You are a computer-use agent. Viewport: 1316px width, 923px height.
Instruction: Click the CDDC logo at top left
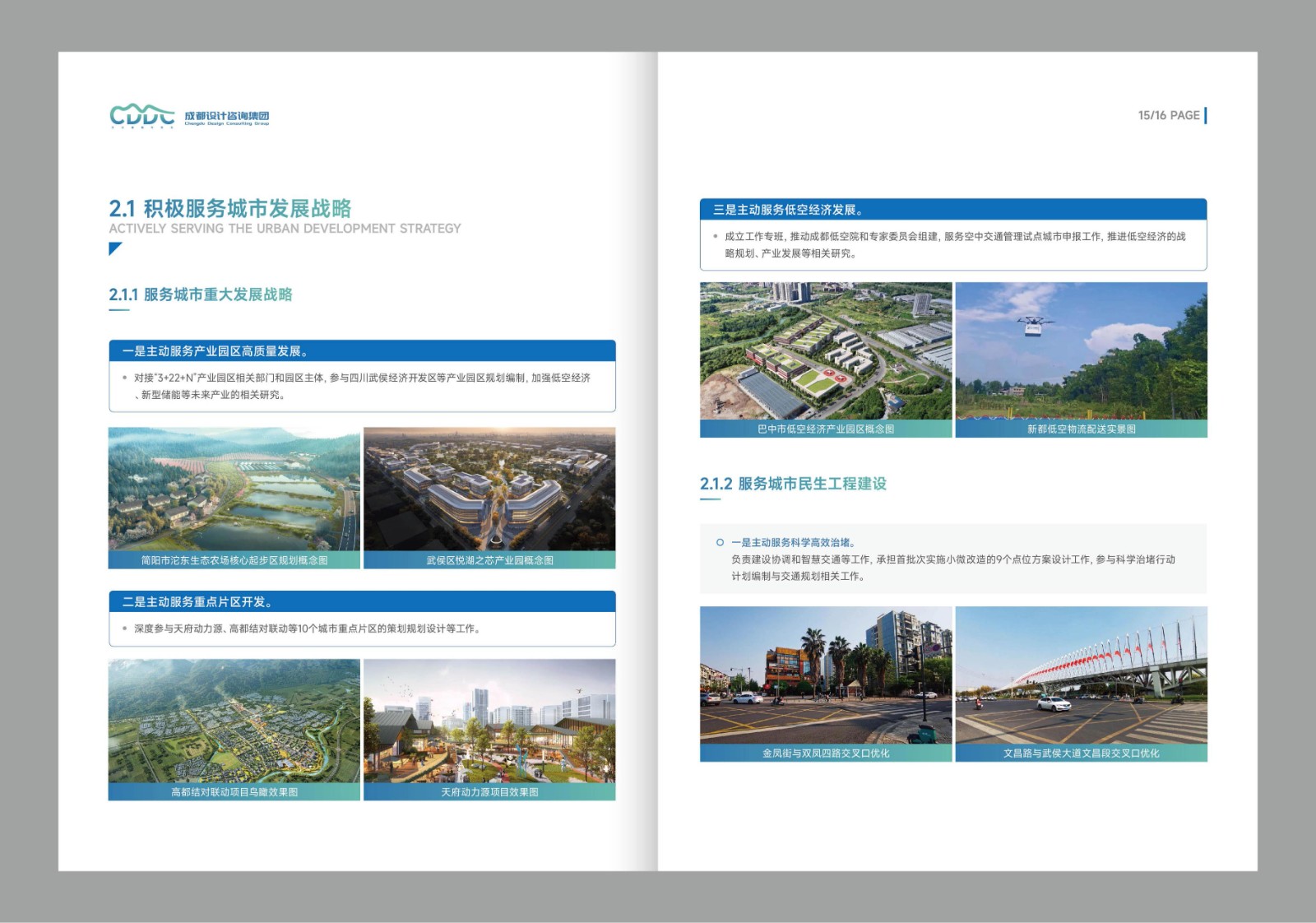tap(142, 116)
